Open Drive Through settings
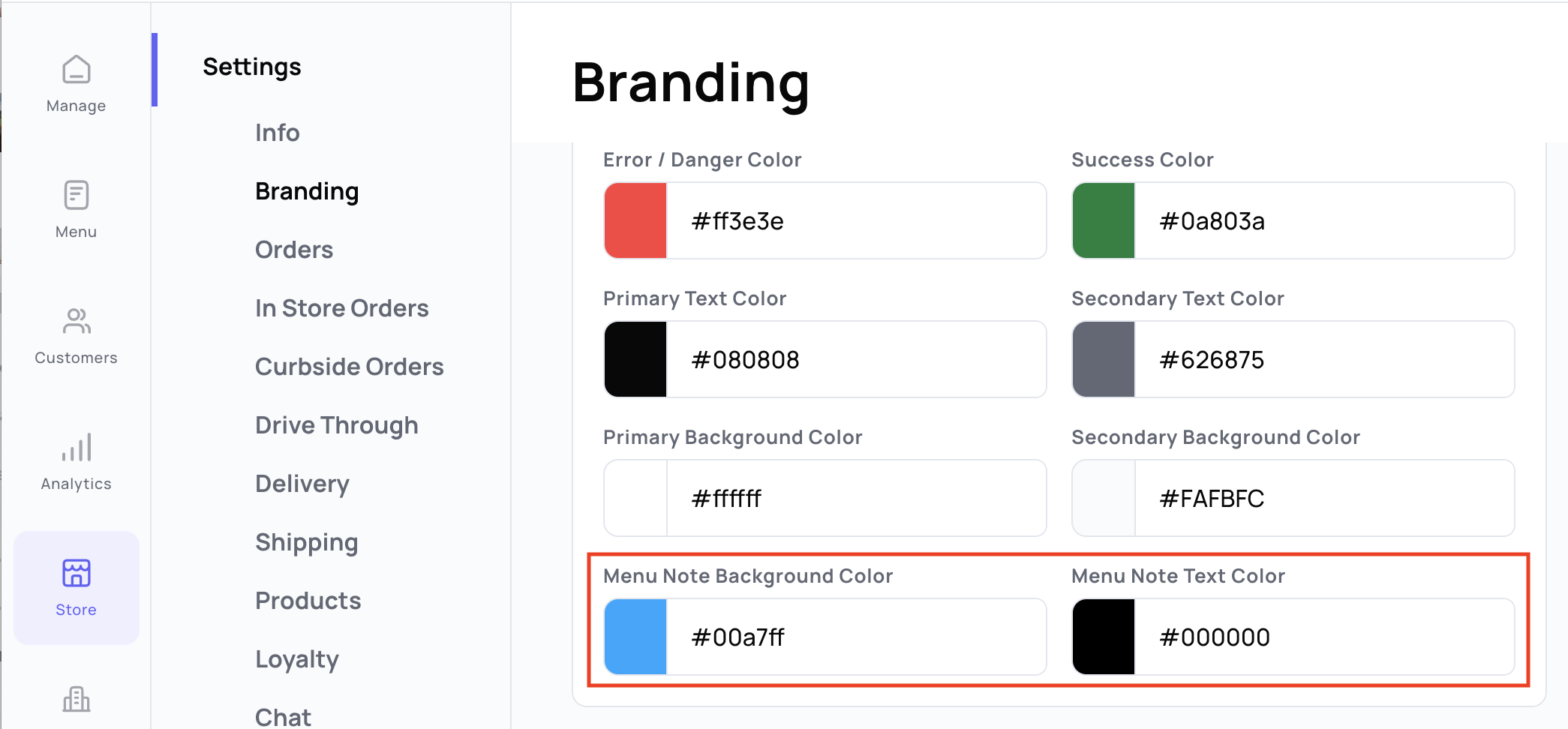The image size is (1568, 729). point(337,425)
